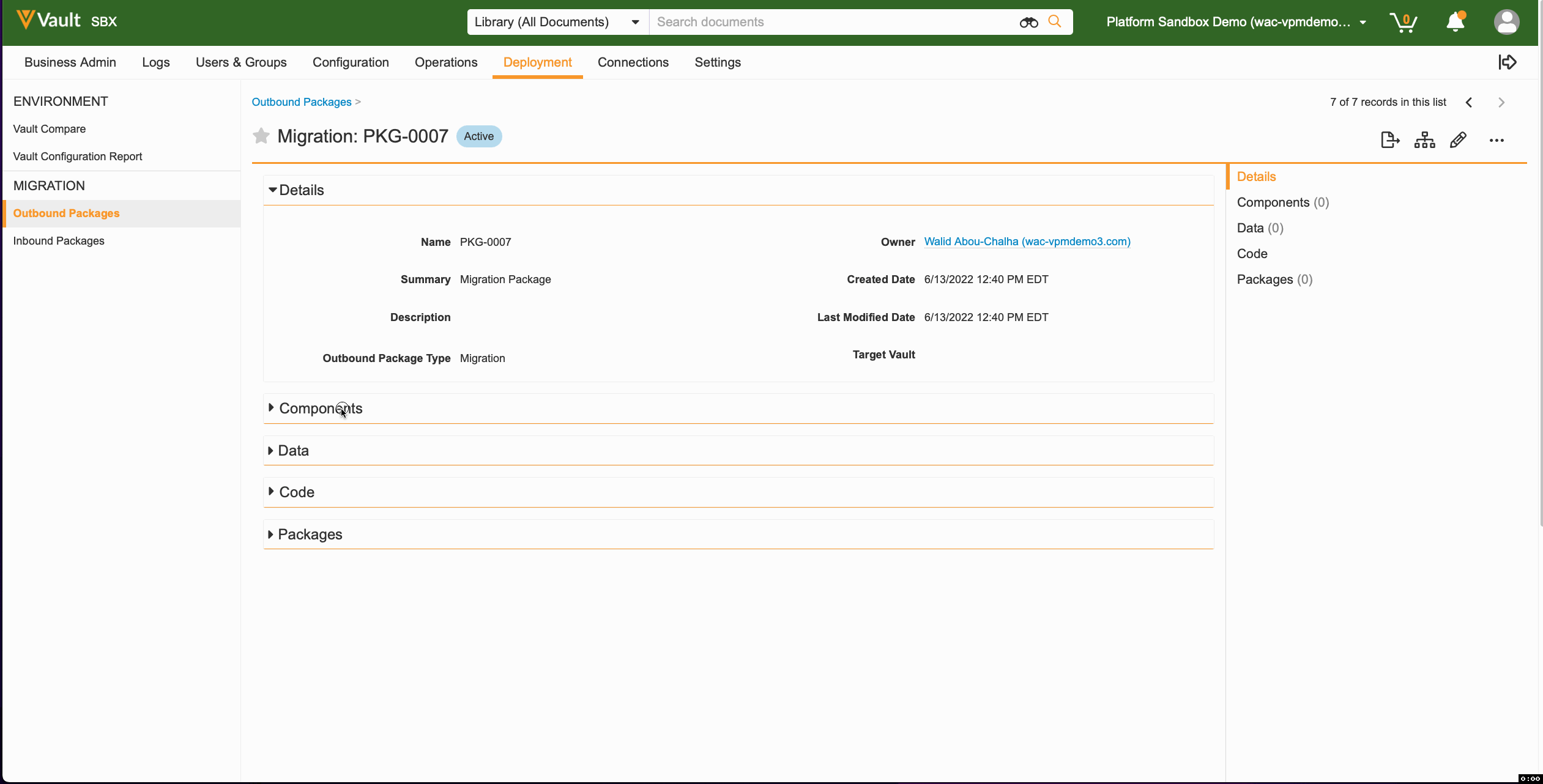Click the user profile avatar
The height and width of the screenshot is (784, 1543).
click(x=1506, y=22)
